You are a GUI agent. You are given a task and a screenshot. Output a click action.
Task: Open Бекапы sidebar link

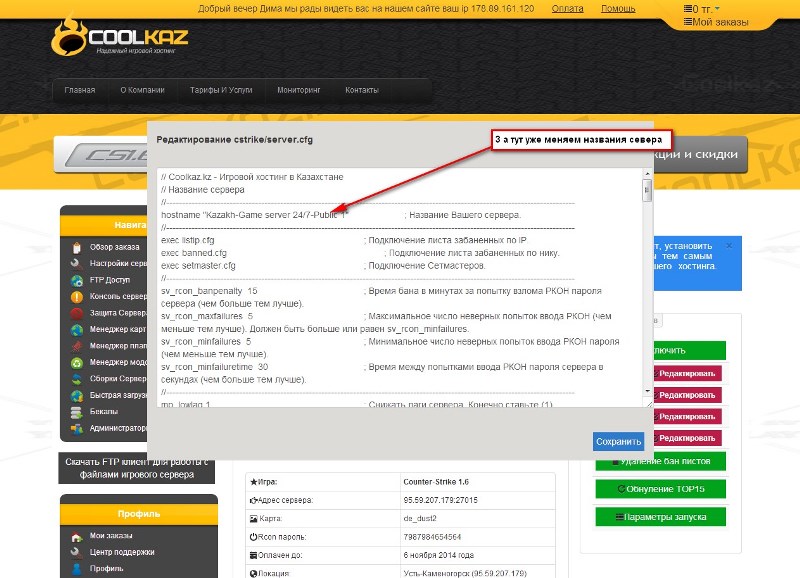104,411
